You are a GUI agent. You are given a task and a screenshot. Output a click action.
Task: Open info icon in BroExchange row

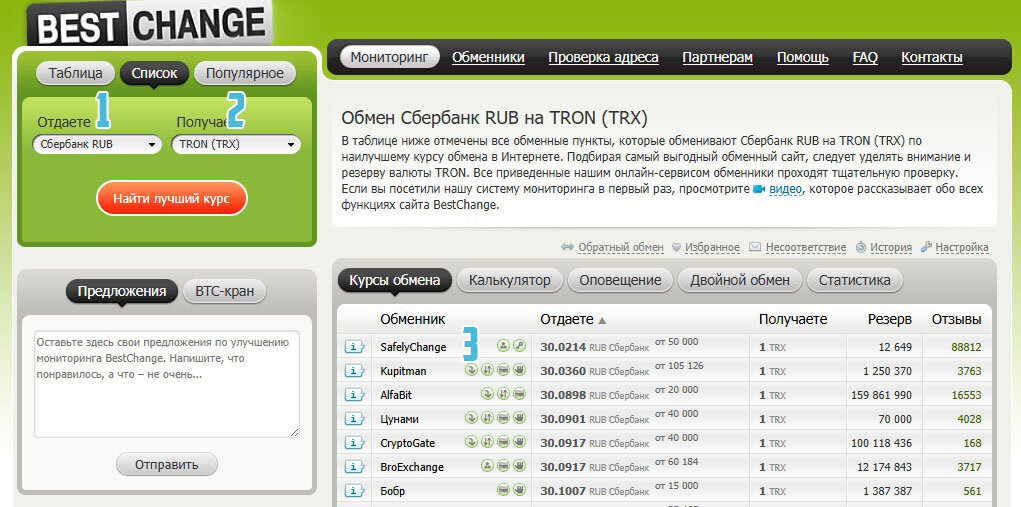[x=354, y=467]
